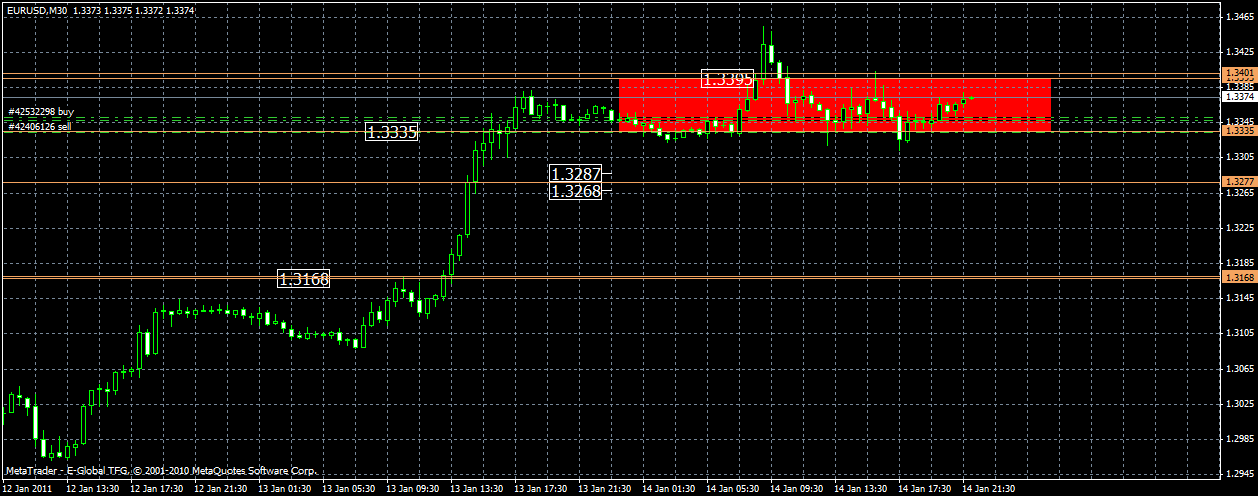Screen dimensions: 1258x496
Task: Click the 13 Jan 21:30 time label
Action: point(605,489)
